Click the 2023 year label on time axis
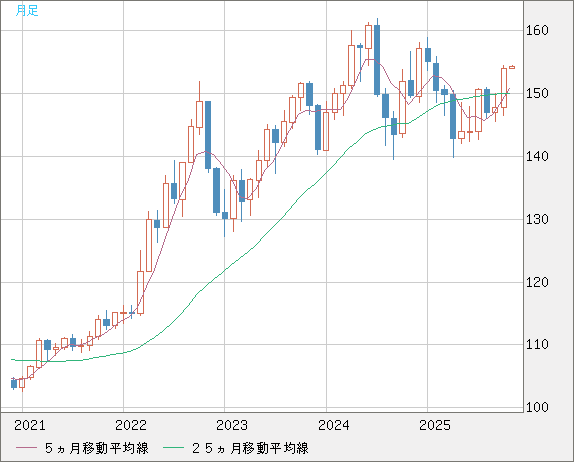The width and height of the screenshot is (574, 462). [232, 425]
